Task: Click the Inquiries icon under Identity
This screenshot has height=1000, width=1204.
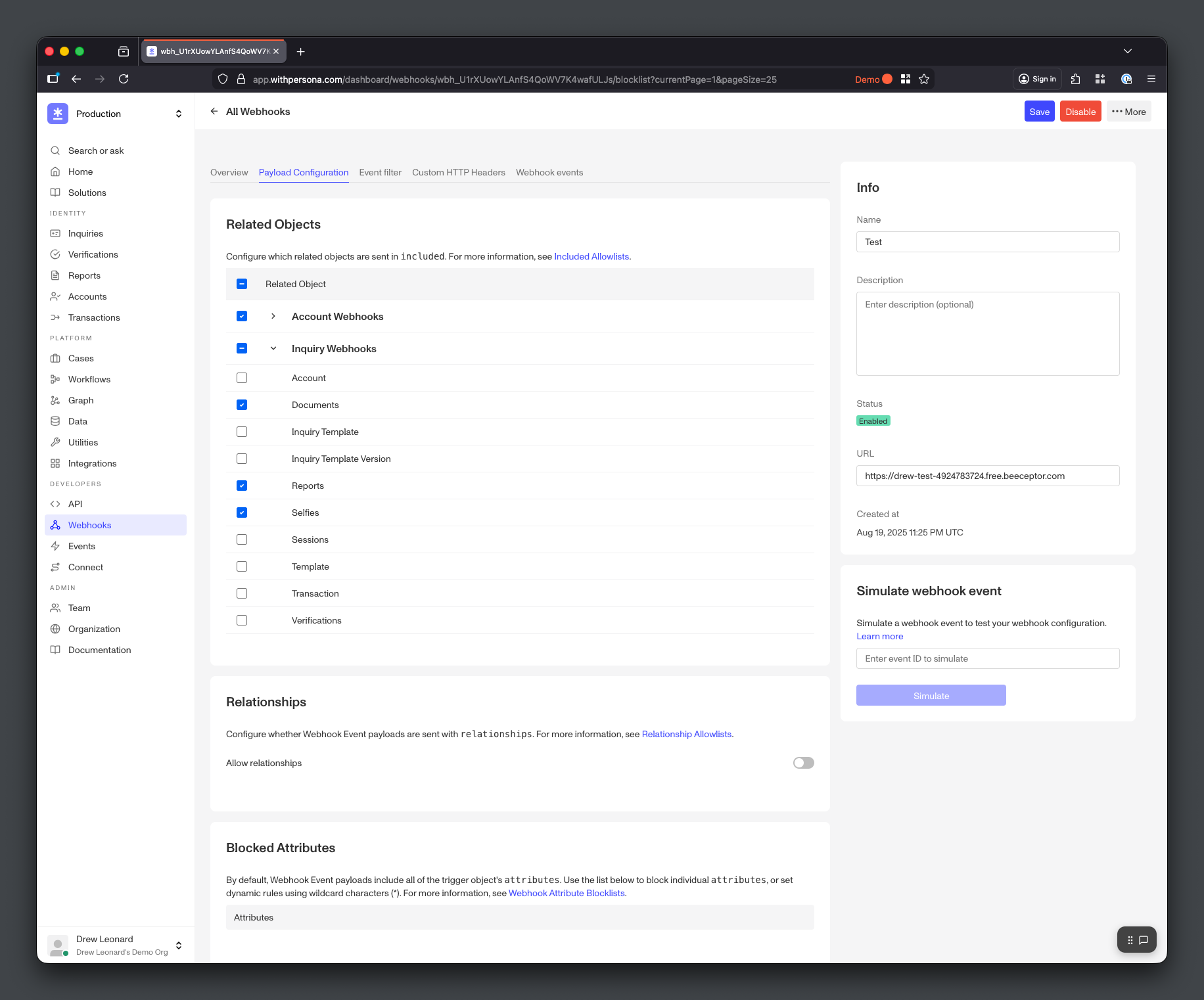Action: click(x=56, y=233)
